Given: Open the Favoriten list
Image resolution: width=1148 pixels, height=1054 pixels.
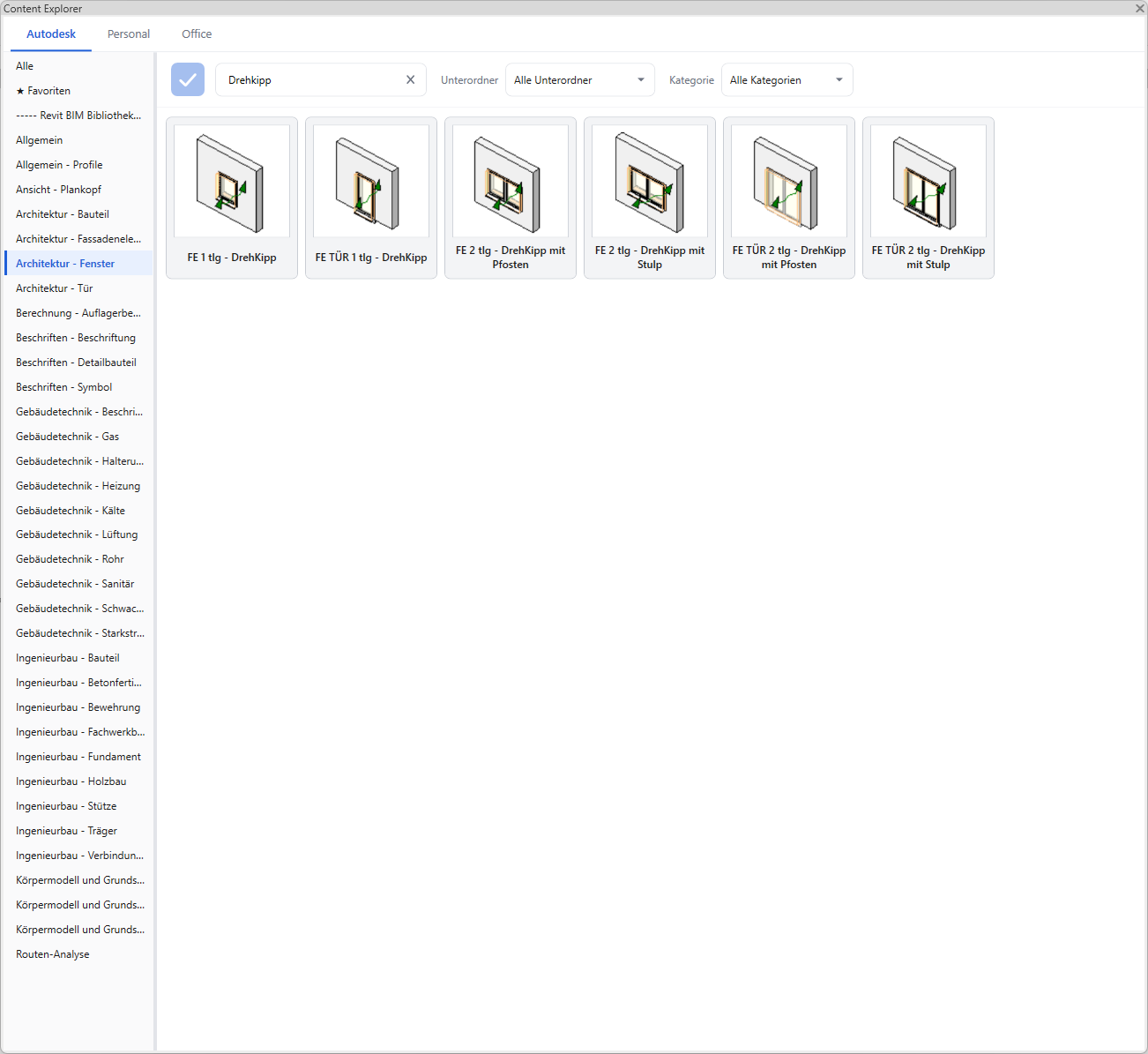Looking at the screenshot, I should (78, 91).
